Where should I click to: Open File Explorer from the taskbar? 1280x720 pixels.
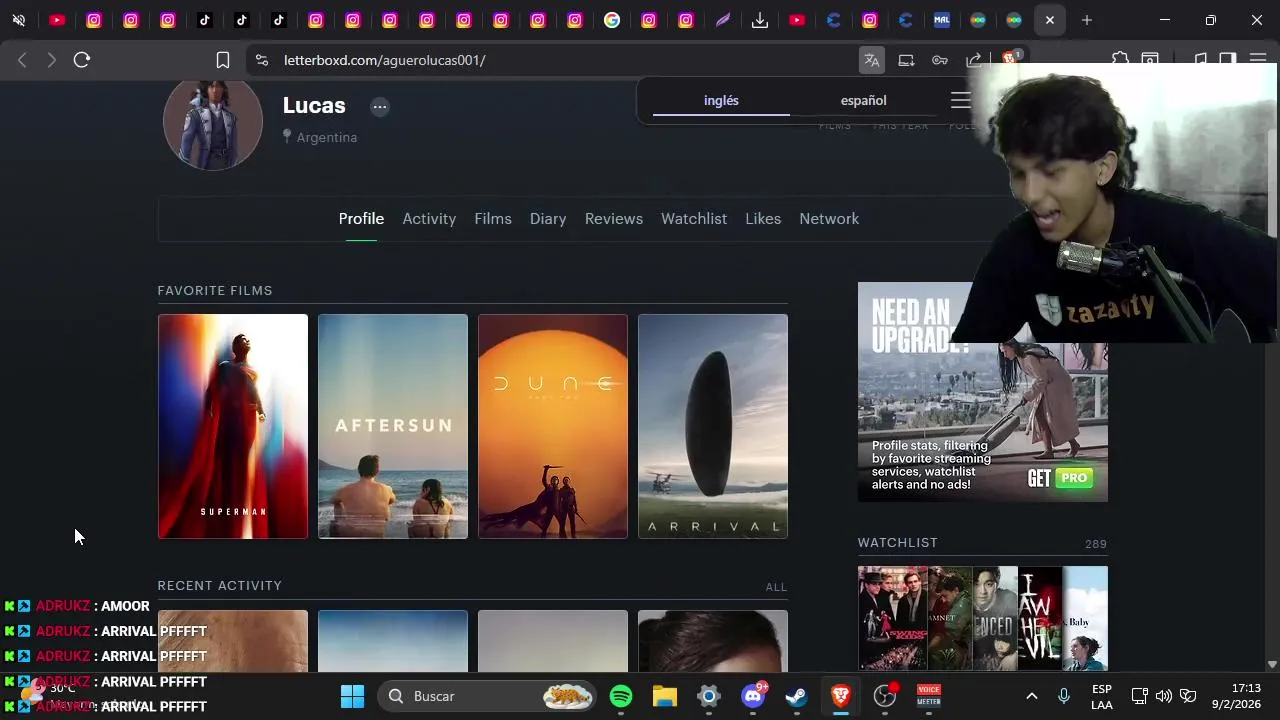point(665,696)
